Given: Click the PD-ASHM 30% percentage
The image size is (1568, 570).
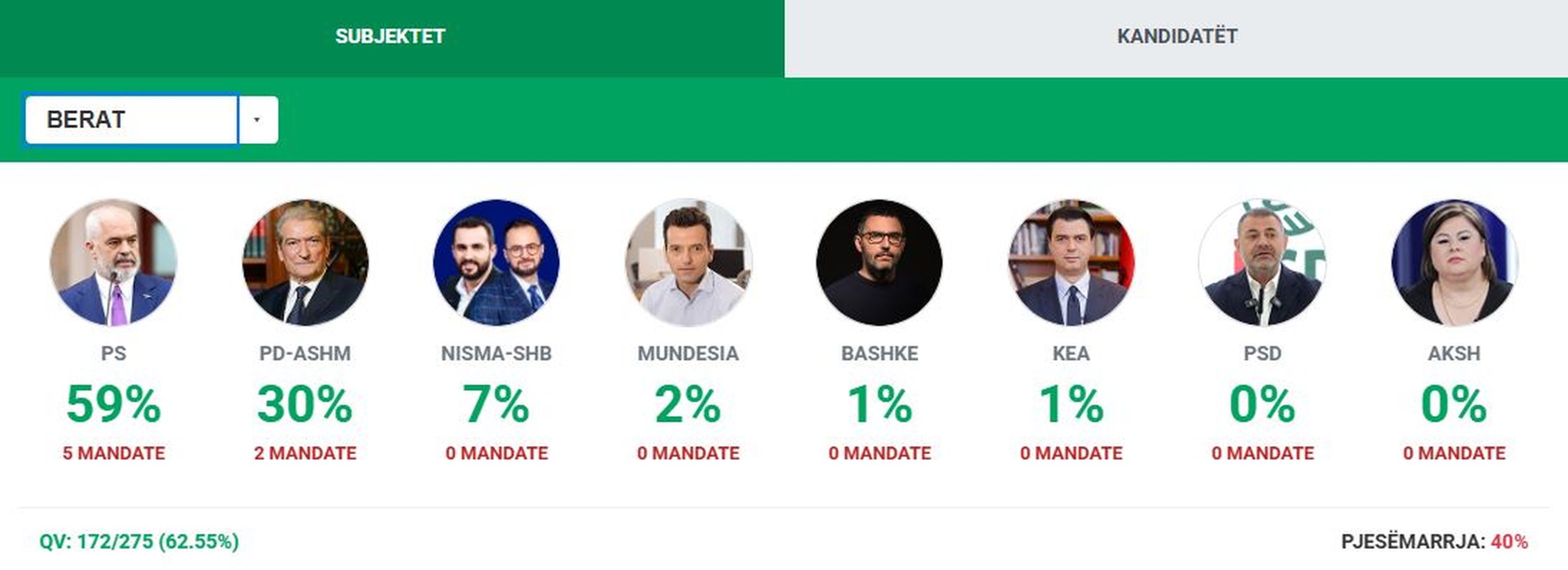Looking at the screenshot, I should [x=305, y=405].
